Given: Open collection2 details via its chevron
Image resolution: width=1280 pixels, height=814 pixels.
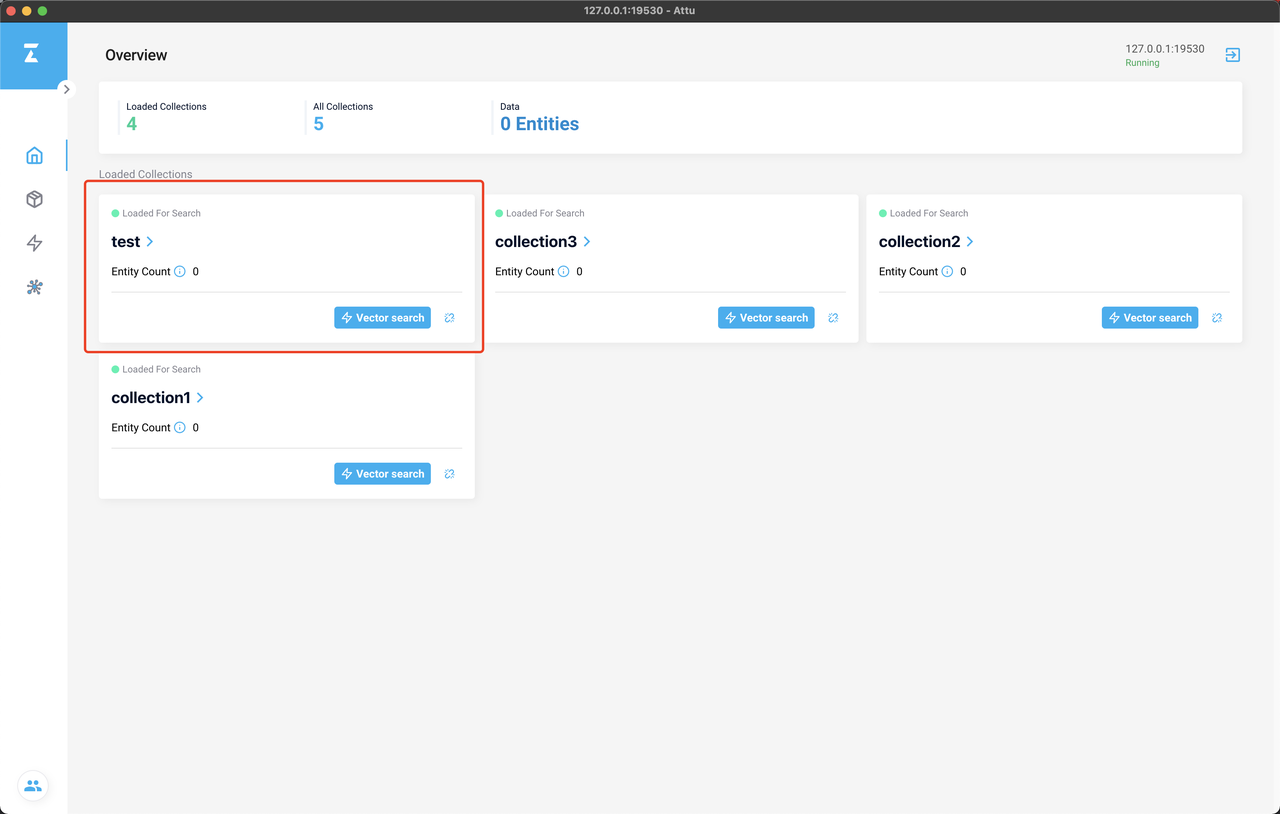Looking at the screenshot, I should [970, 241].
